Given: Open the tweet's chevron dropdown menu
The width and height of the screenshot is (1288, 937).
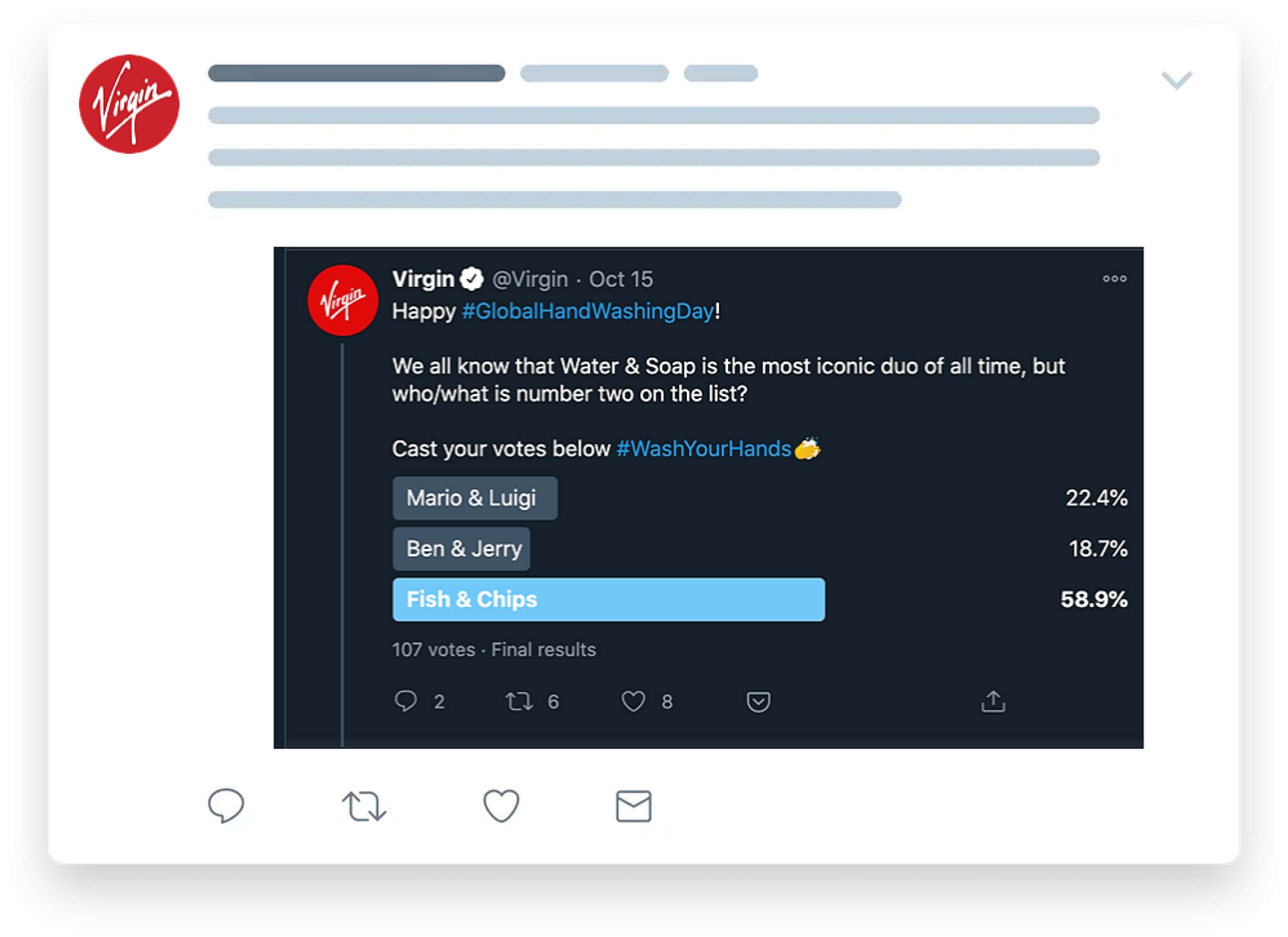Looking at the screenshot, I should (x=1177, y=80).
